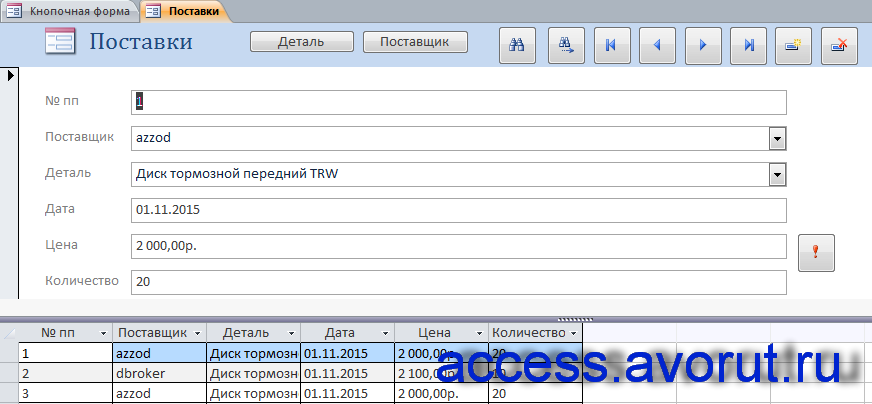Click the Дата field with 01.11.2015

(x=459, y=210)
